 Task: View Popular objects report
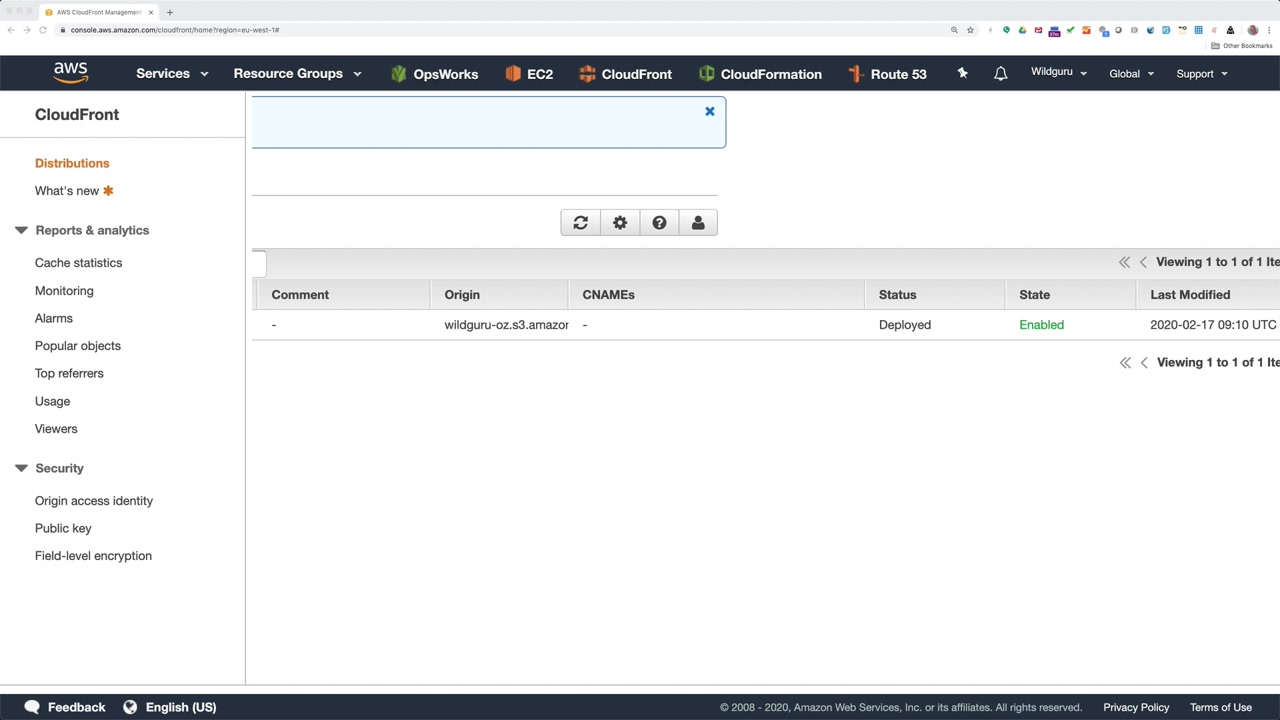point(78,346)
